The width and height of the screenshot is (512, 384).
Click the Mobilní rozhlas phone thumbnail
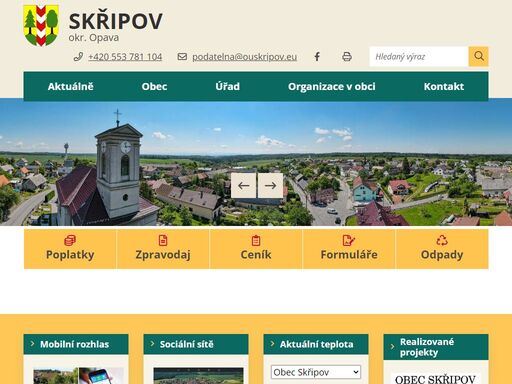(x=78, y=376)
